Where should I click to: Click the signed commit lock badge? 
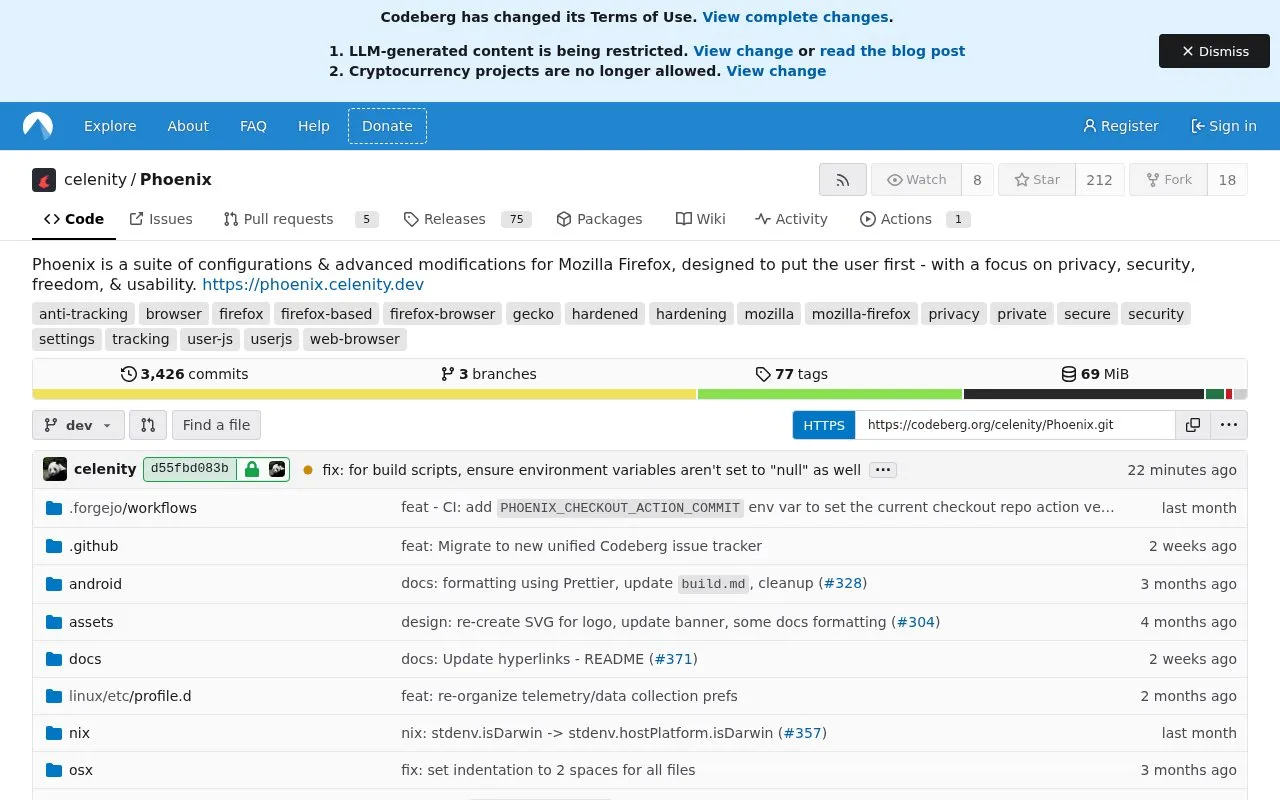[252, 469]
